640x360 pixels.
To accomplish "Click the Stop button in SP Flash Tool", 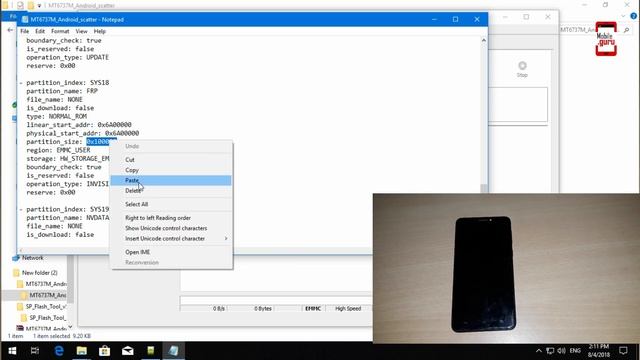I will (522, 69).
